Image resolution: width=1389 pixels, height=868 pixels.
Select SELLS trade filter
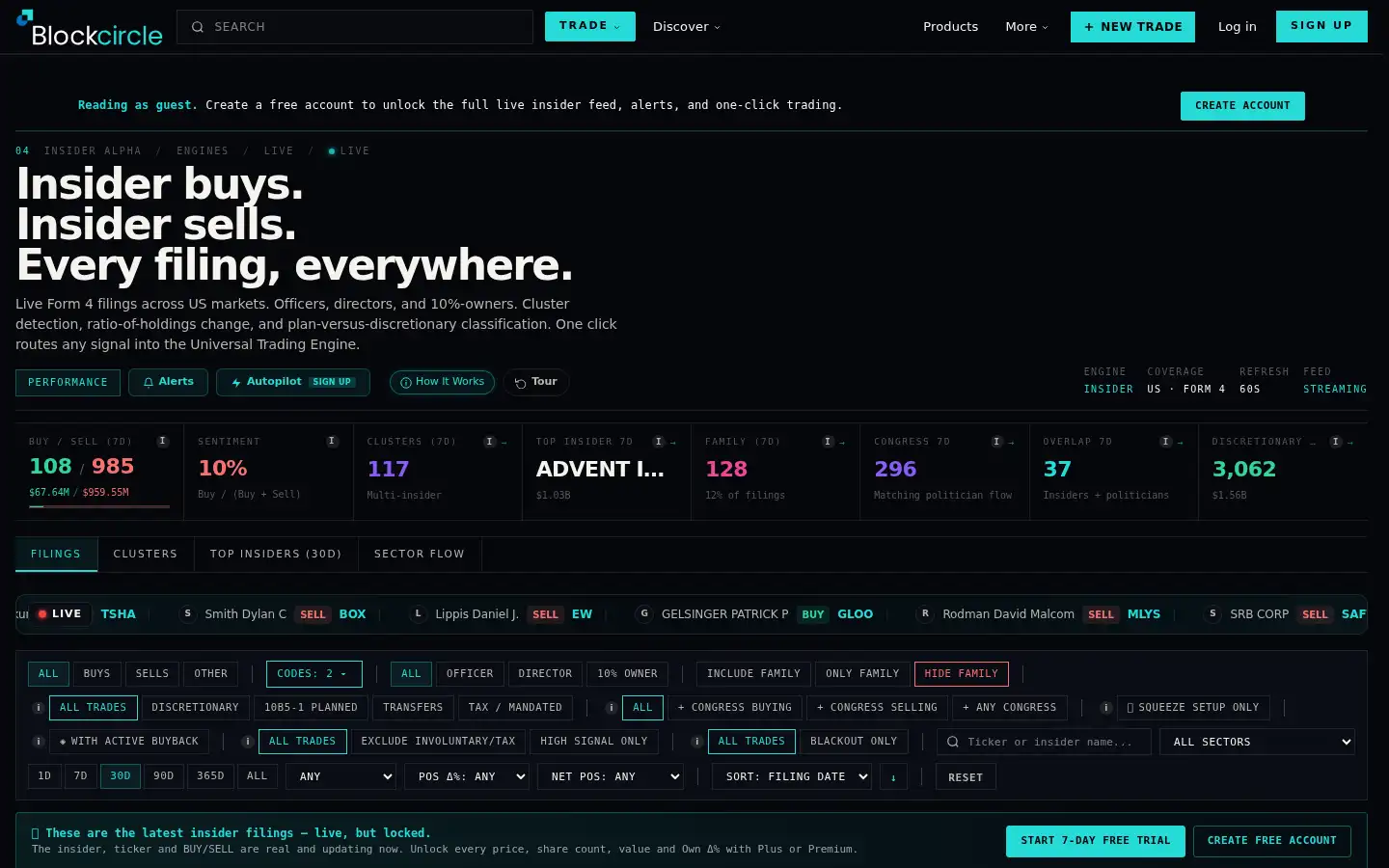click(x=152, y=674)
